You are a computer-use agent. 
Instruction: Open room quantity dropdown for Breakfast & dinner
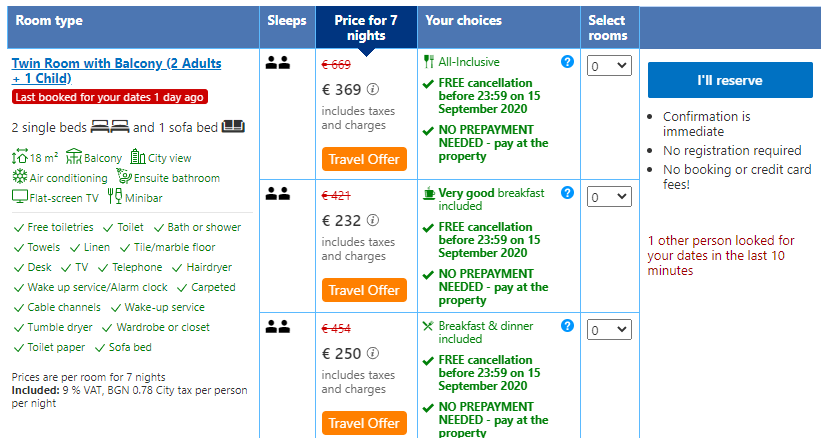[x=609, y=330]
